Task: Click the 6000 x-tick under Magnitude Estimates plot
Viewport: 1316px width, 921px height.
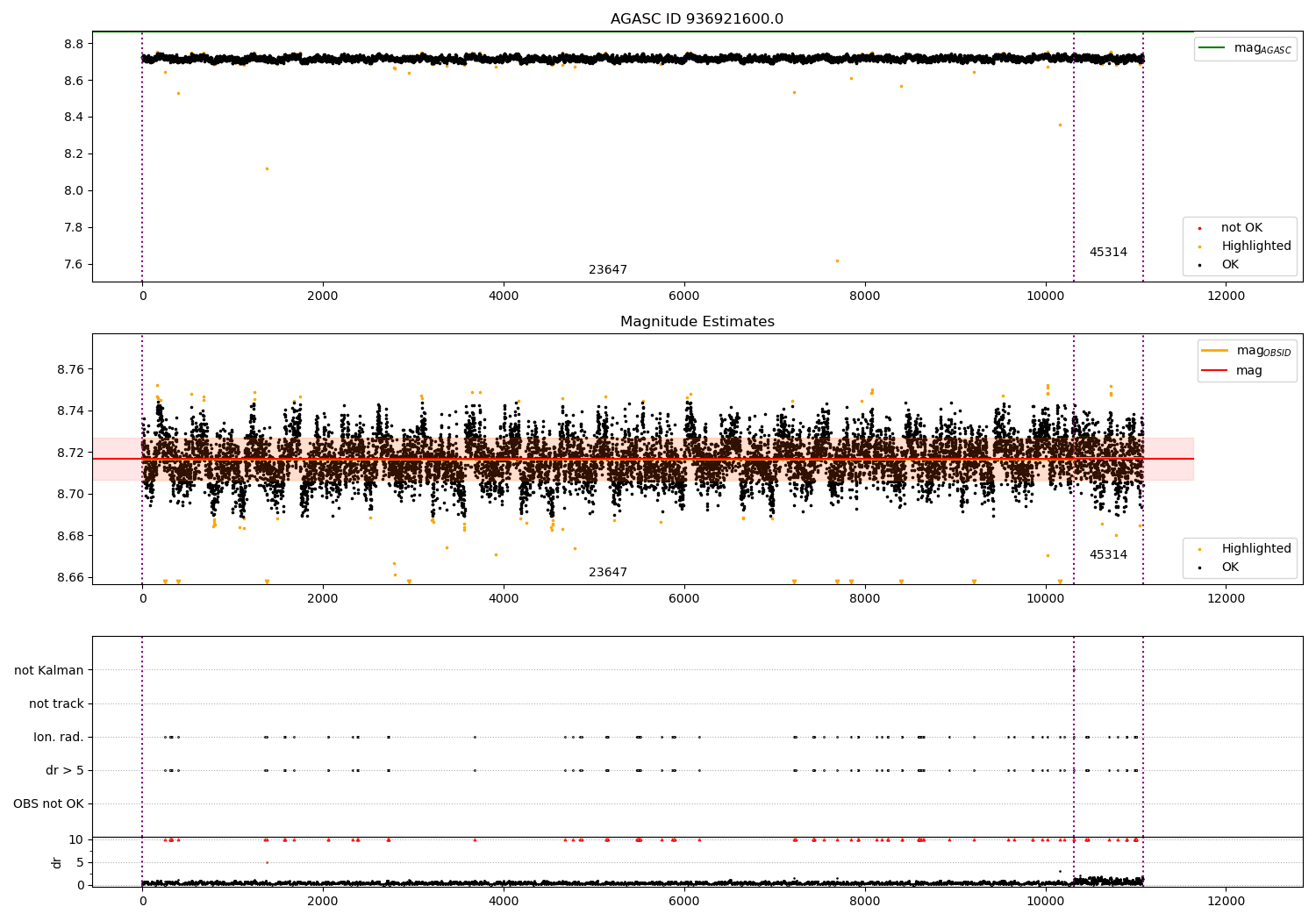Action: tap(684, 599)
